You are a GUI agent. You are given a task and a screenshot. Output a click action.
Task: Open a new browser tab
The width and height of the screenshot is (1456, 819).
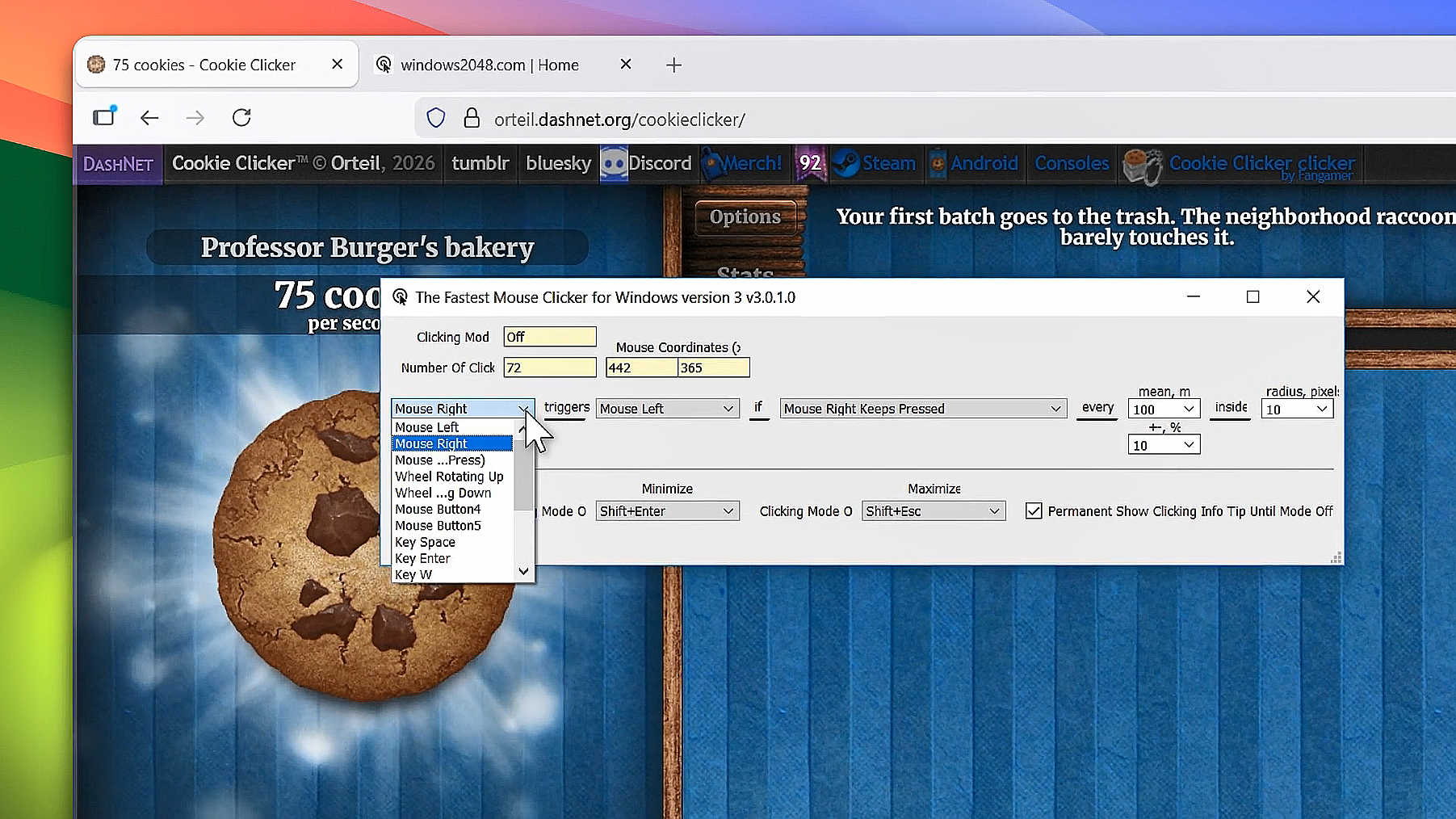673,65
